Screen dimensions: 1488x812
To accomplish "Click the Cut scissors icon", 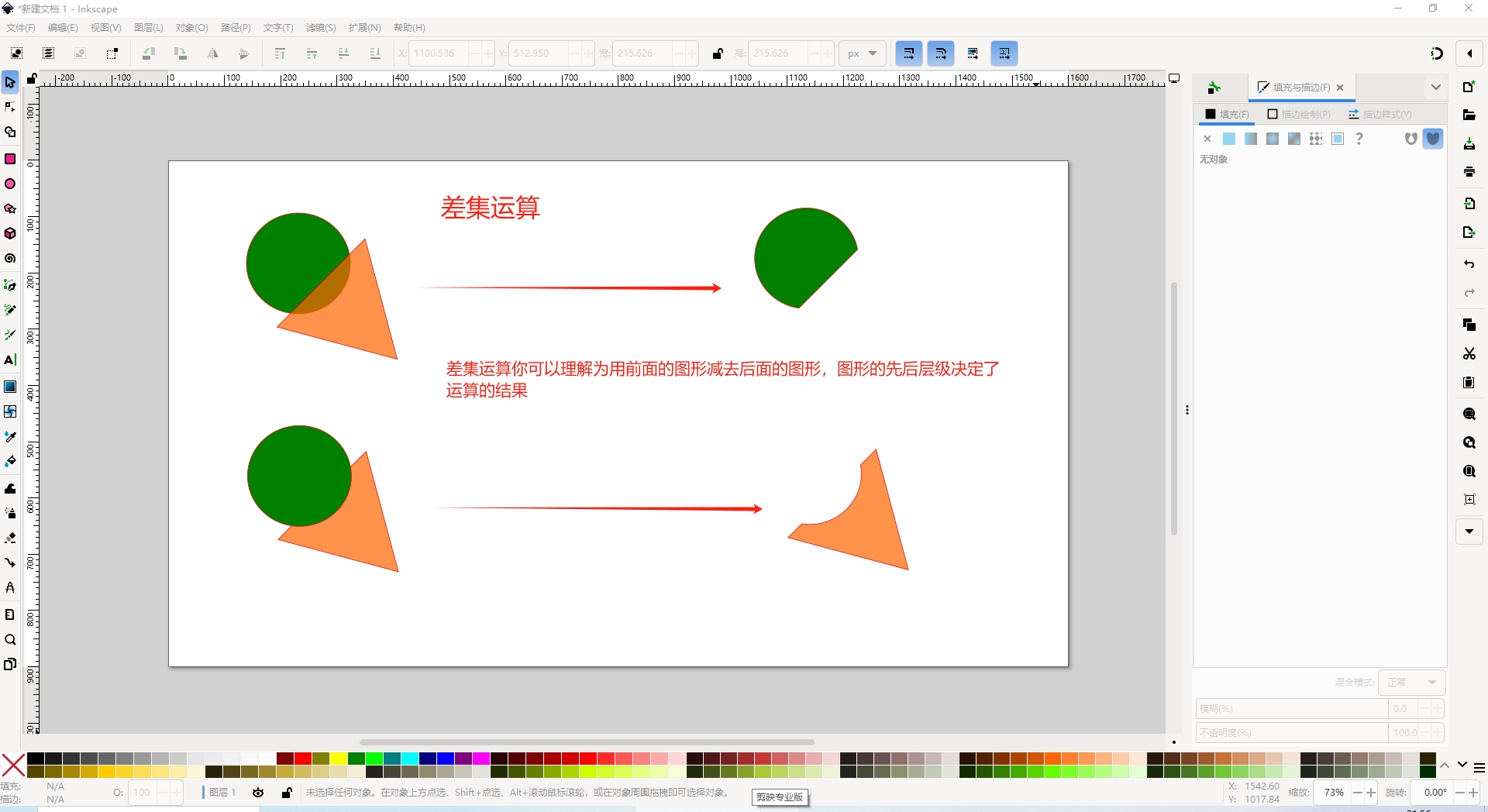I will [x=1469, y=353].
